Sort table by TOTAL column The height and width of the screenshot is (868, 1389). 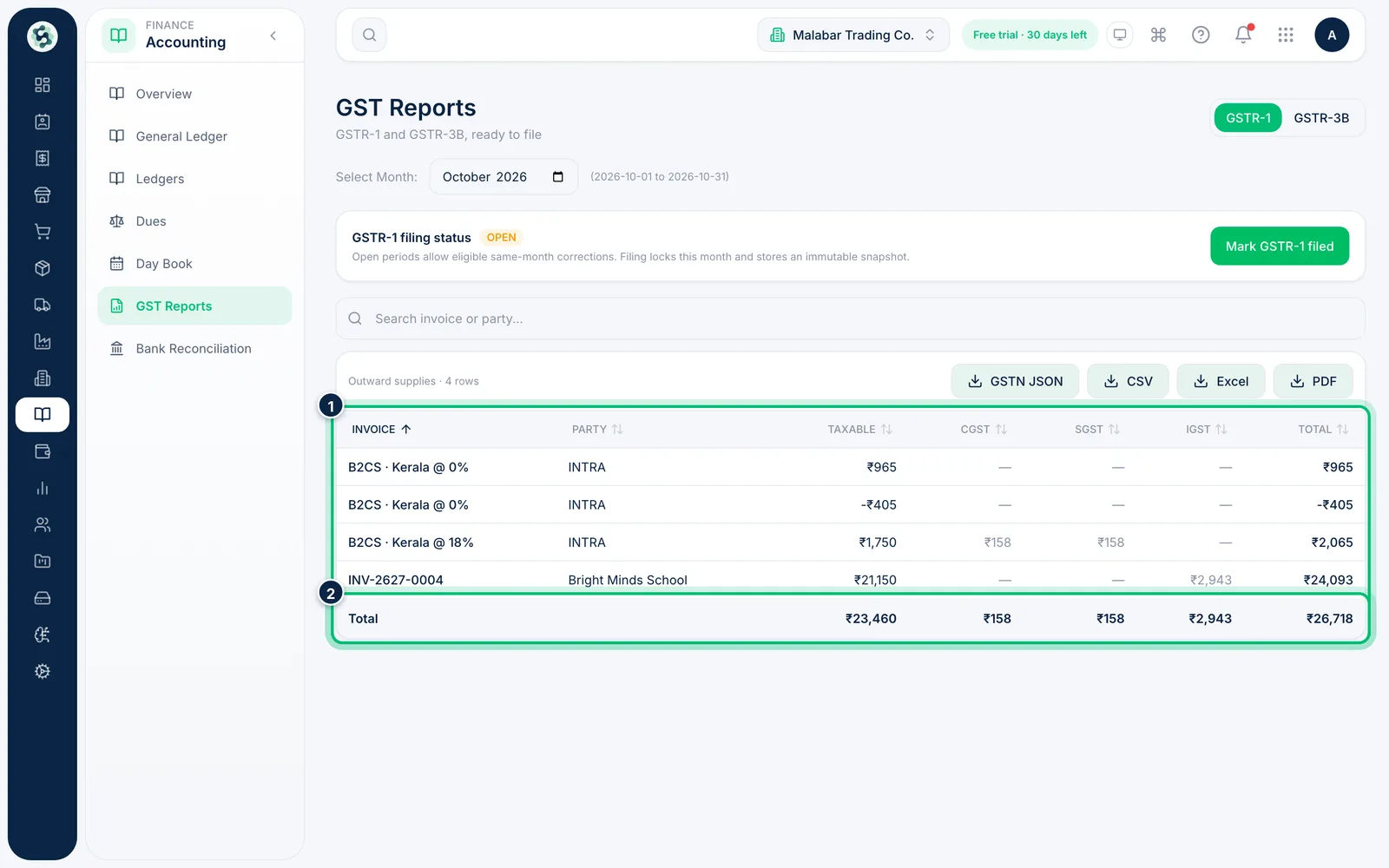(1323, 429)
